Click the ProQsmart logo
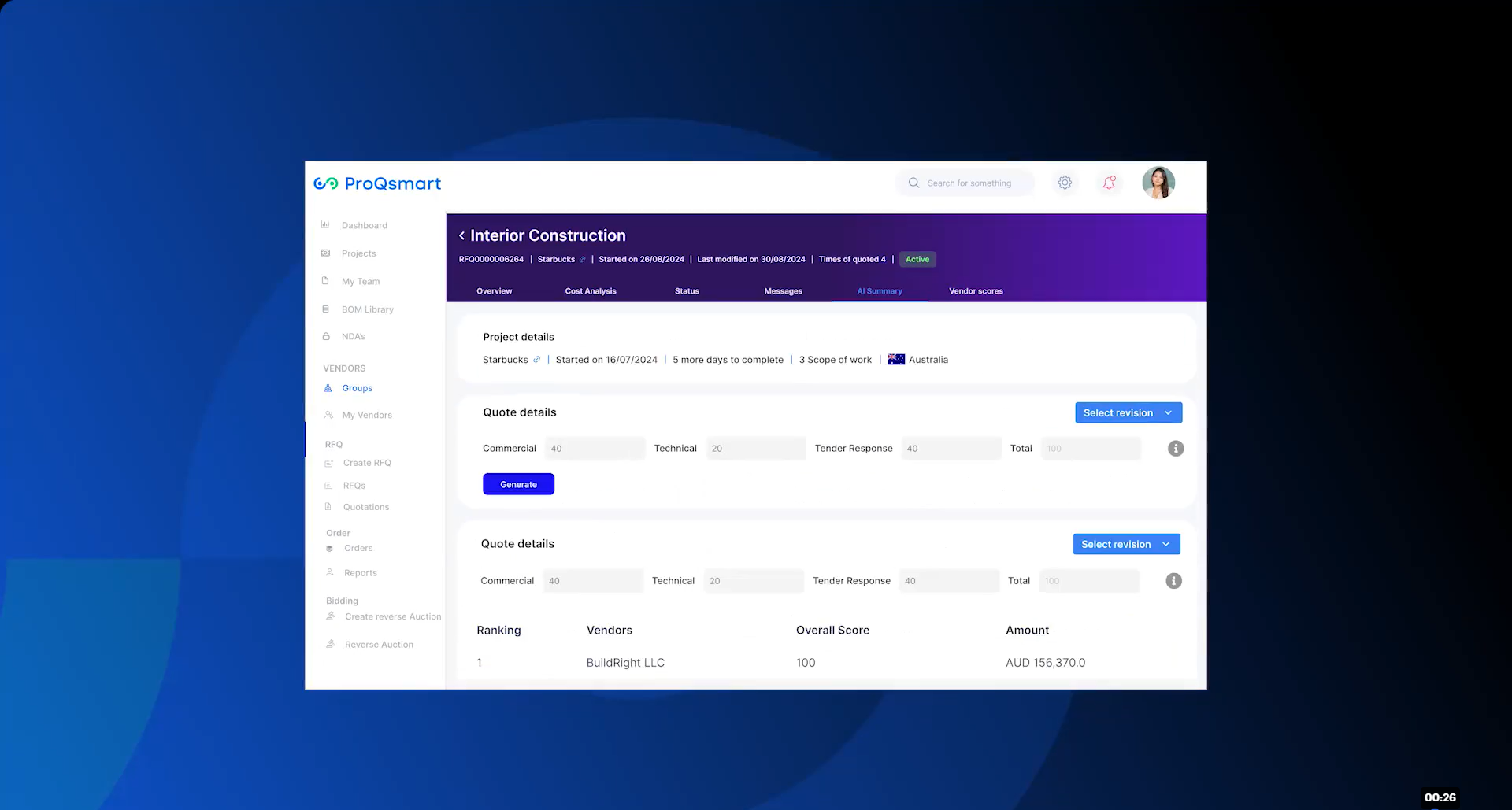The width and height of the screenshot is (1512, 810). click(x=377, y=183)
